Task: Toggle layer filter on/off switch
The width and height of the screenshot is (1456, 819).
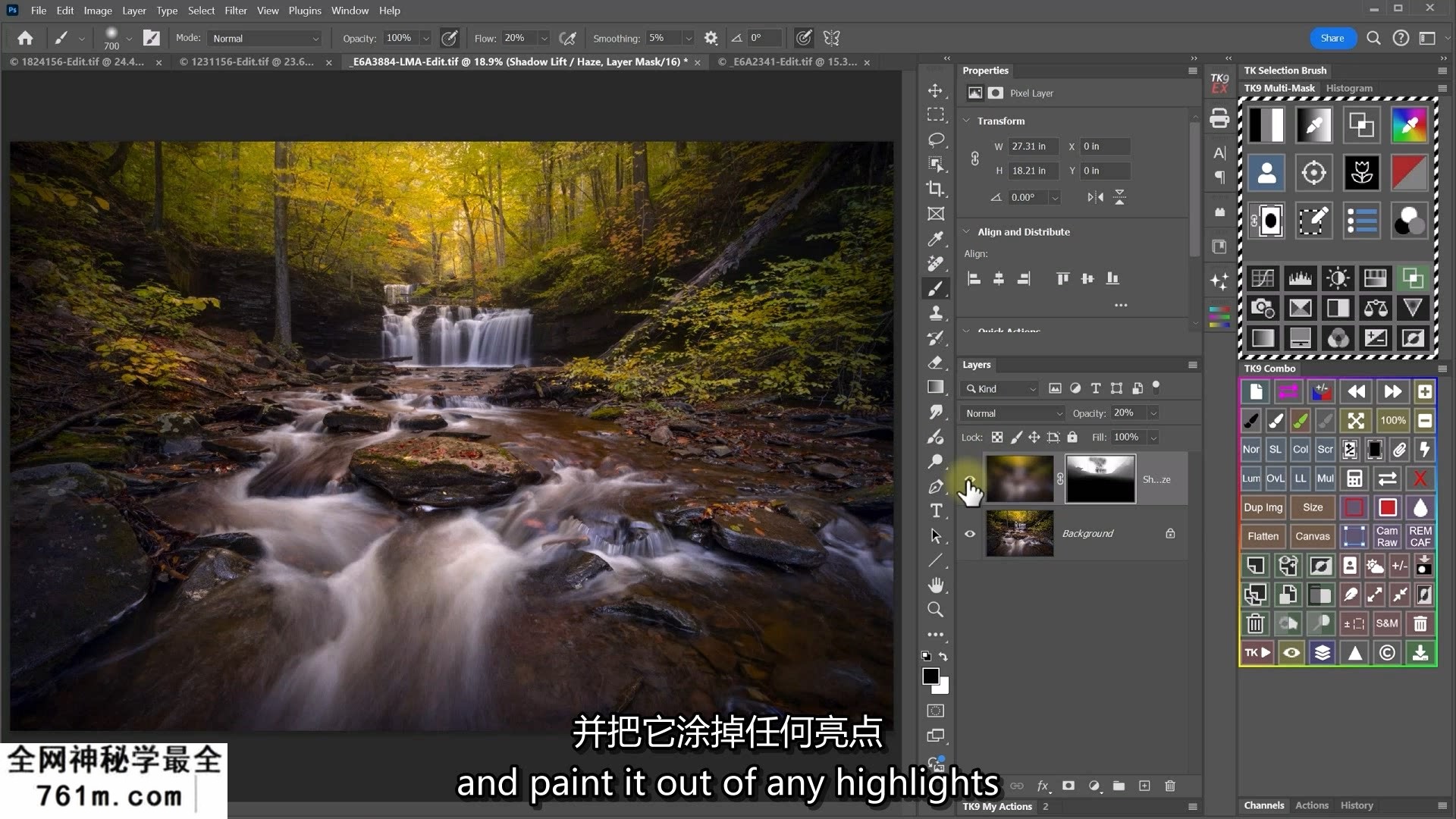Action: tap(1156, 387)
